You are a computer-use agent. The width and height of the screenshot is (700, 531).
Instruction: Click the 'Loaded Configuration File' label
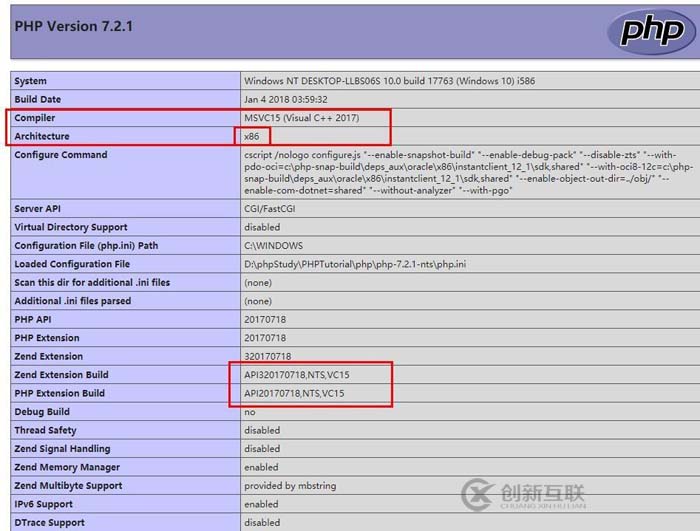72,264
